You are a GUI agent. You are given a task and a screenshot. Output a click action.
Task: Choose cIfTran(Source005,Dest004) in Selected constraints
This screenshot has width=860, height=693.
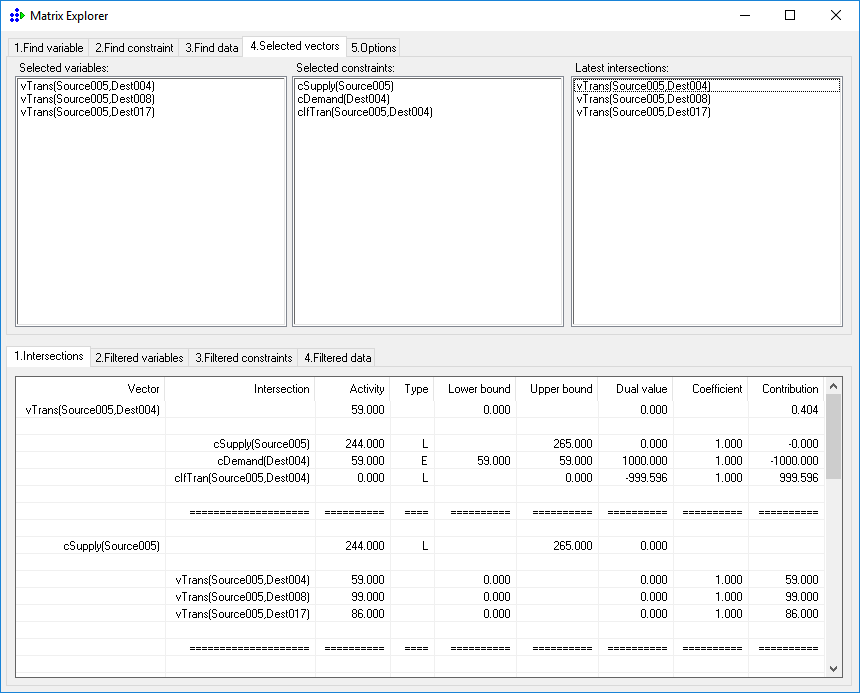pyautogui.click(x=365, y=112)
